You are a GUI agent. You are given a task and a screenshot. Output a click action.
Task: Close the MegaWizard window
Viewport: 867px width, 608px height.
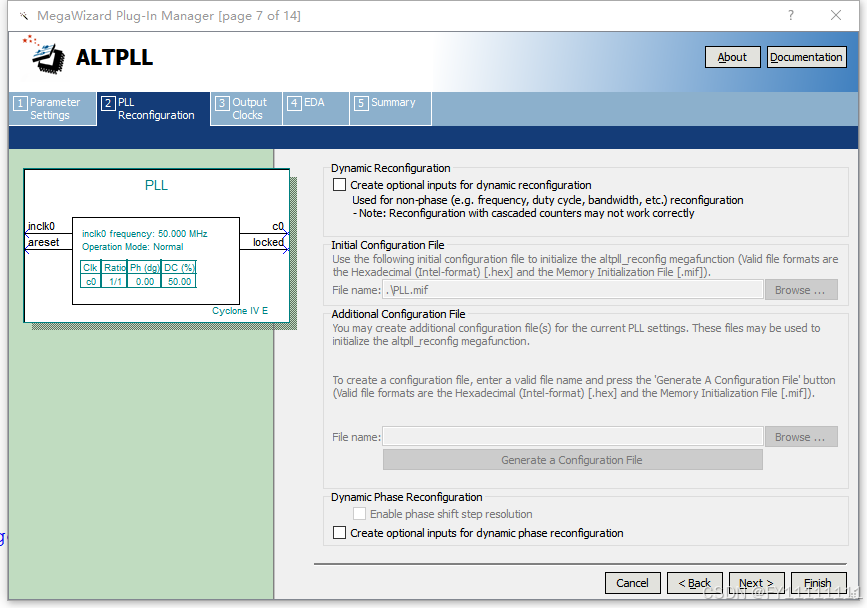(x=836, y=15)
